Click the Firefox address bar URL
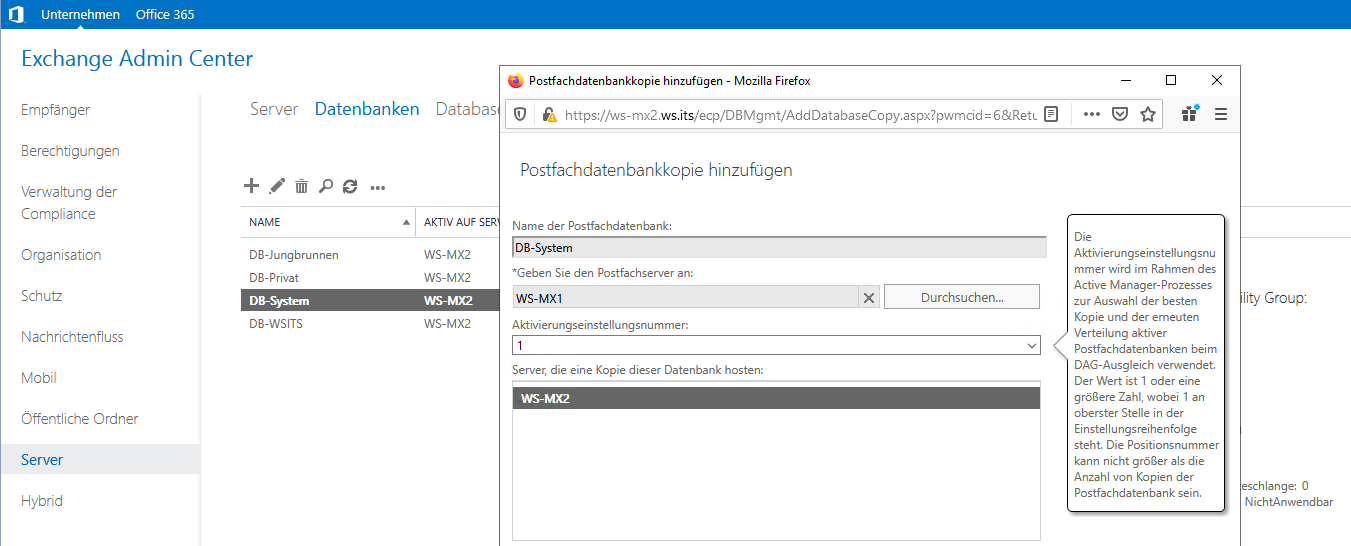Image resolution: width=1351 pixels, height=546 pixels. tap(800, 115)
